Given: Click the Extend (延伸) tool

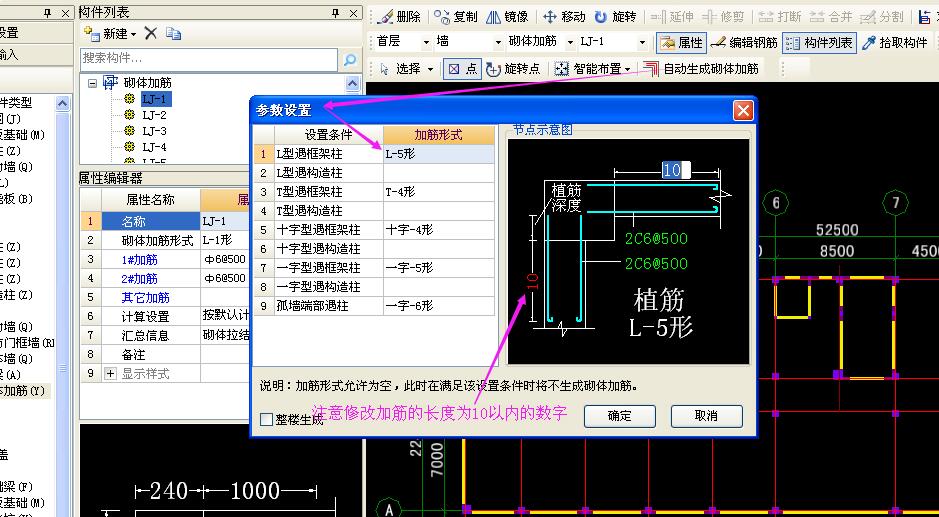Looking at the screenshot, I should coord(672,17).
